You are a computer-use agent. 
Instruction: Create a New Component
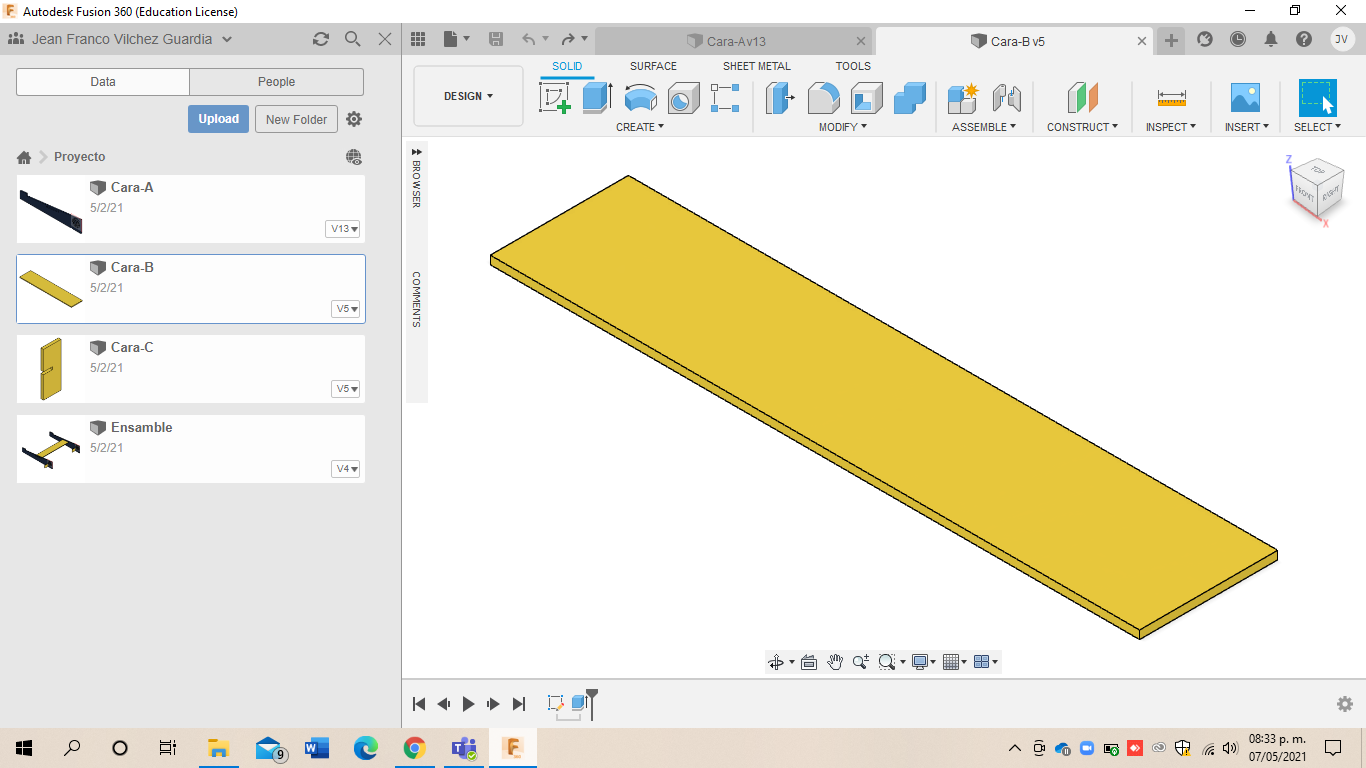(x=963, y=98)
